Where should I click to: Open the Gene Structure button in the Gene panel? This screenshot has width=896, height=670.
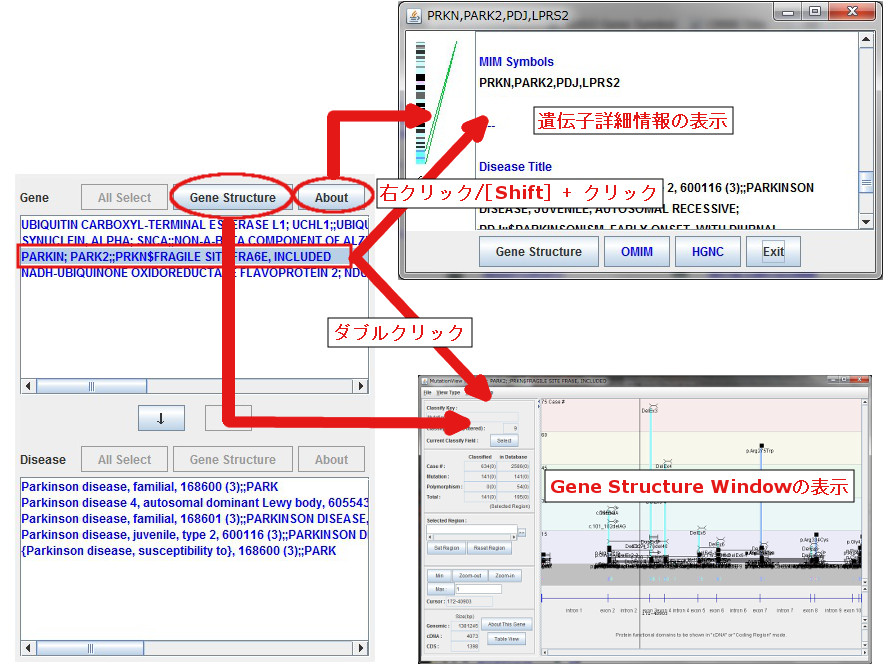click(x=232, y=198)
